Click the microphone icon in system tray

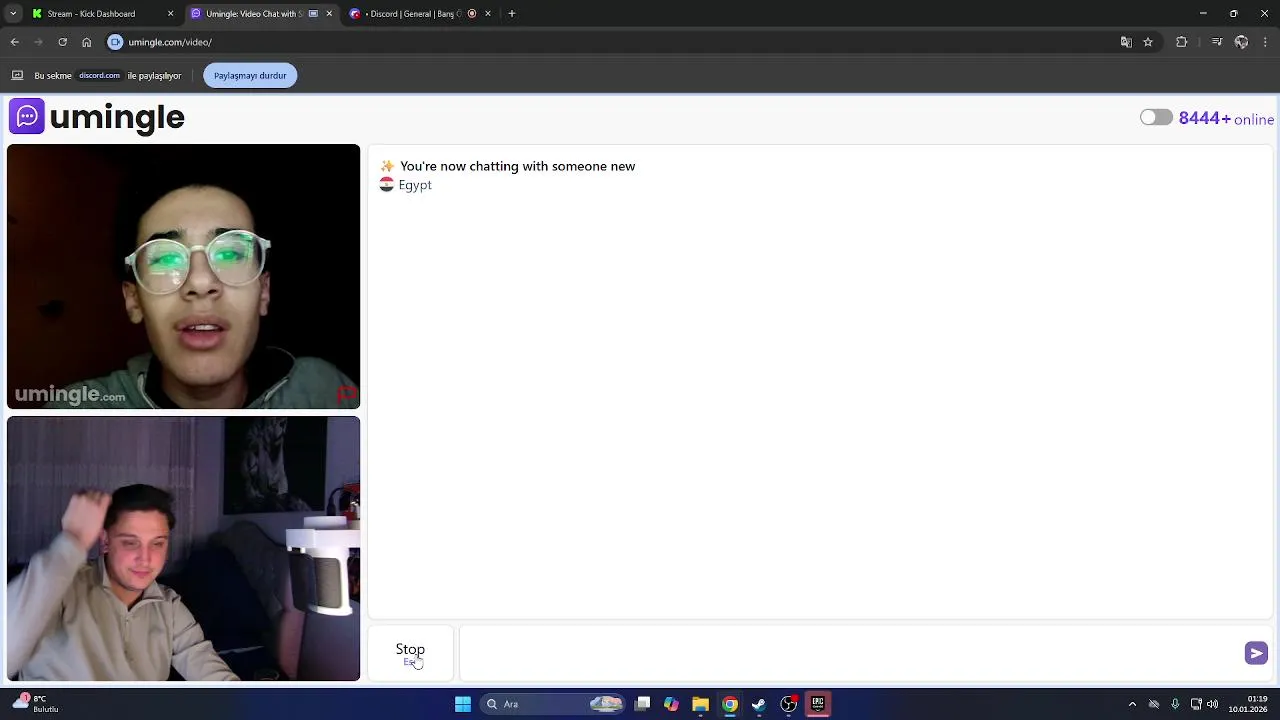(1175, 704)
